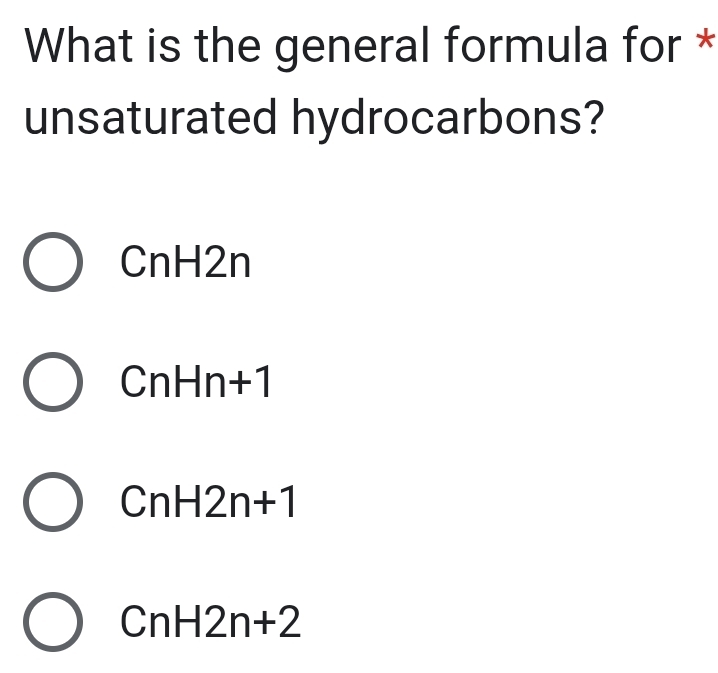The width and height of the screenshot is (718, 673).
Task: Tick the last answer circle, CnH2n+2
Action: pos(52,623)
